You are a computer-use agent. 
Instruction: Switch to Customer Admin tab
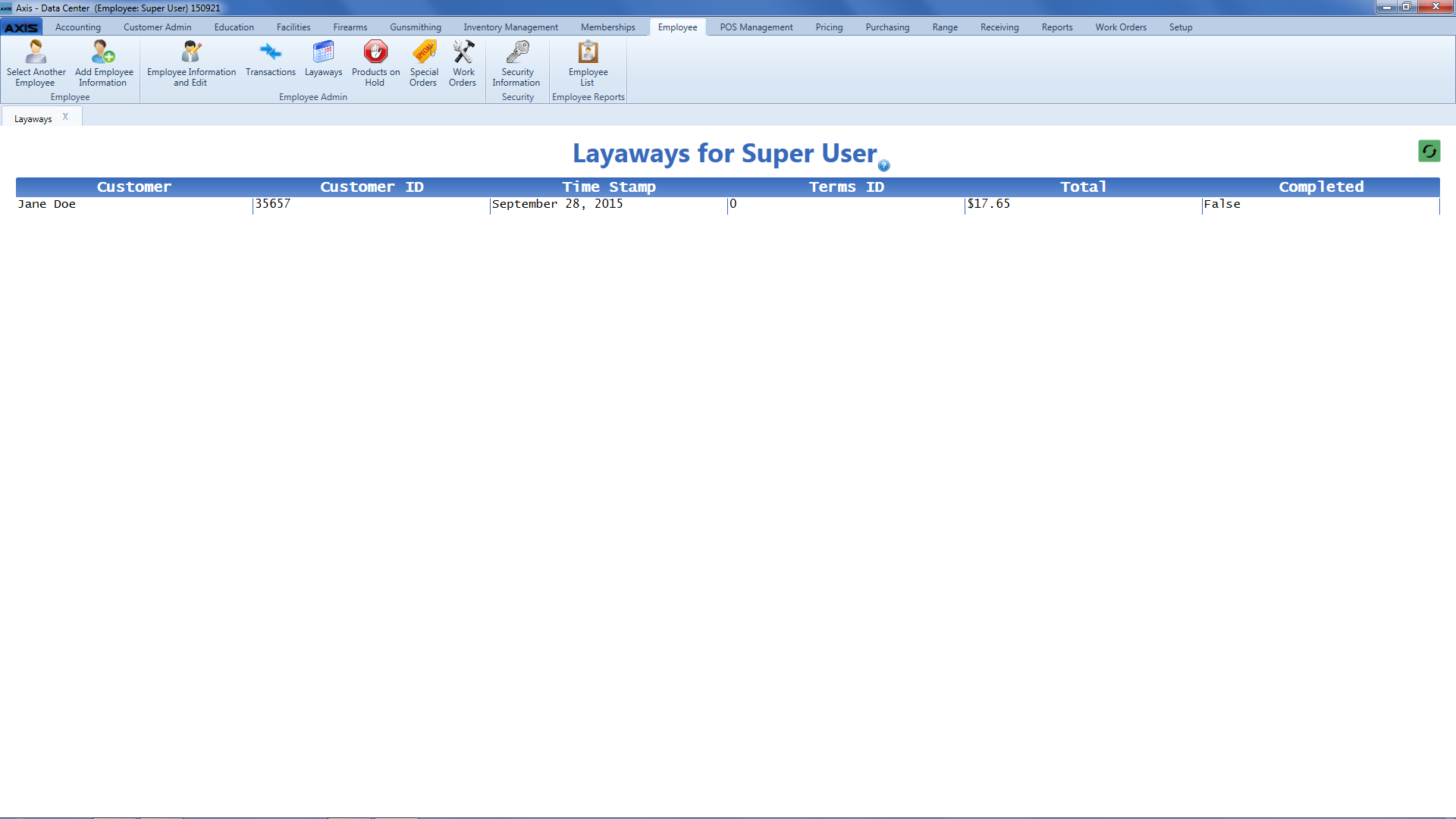(x=158, y=27)
